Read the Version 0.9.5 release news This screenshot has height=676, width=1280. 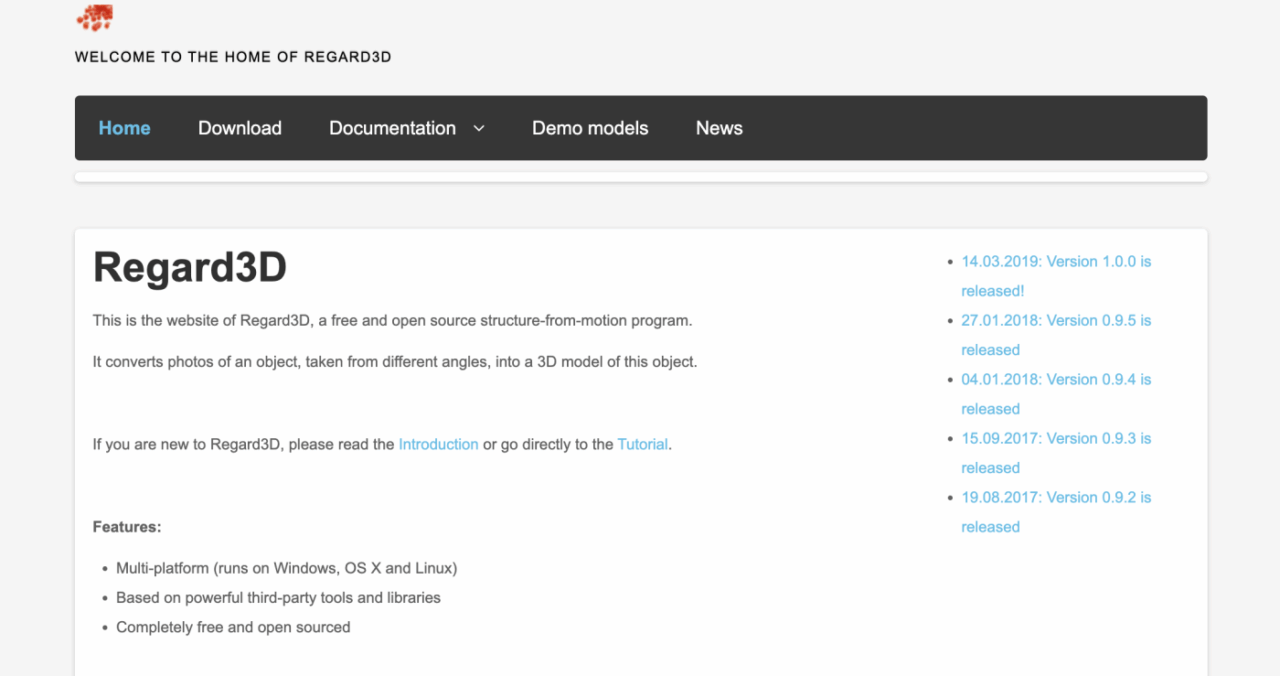(x=1055, y=321)
